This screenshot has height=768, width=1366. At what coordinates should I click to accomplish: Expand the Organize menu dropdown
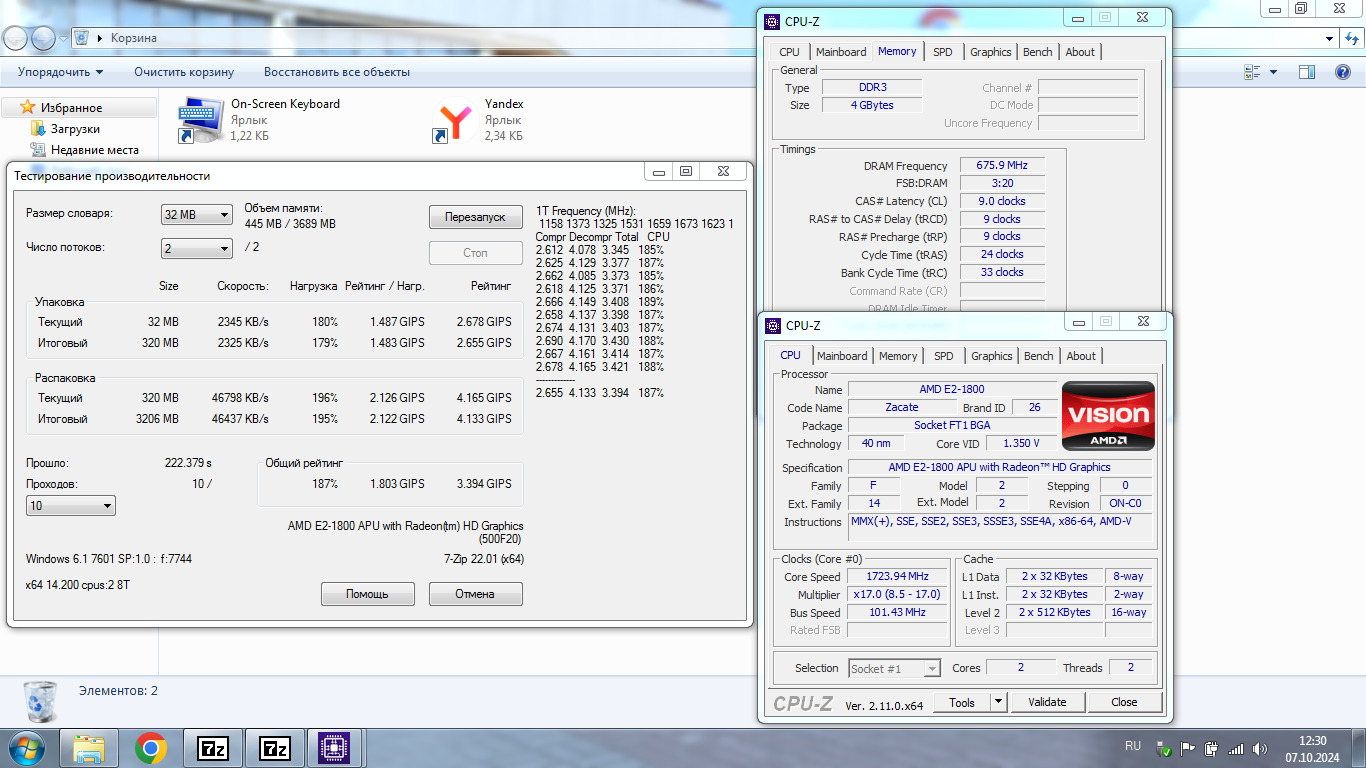point(61,72)
